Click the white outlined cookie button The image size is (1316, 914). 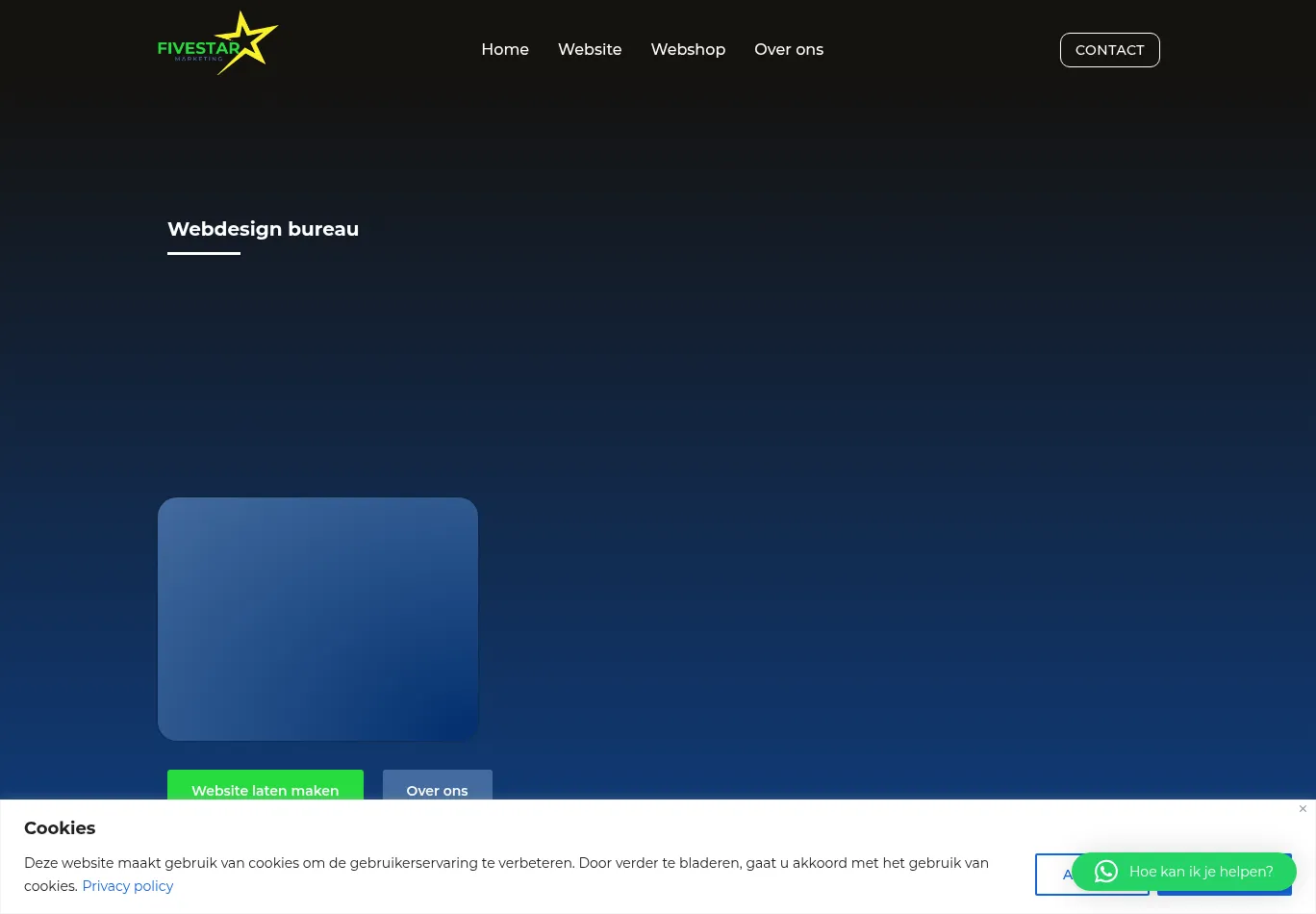pyautogui.click(x=1052, y=875)
